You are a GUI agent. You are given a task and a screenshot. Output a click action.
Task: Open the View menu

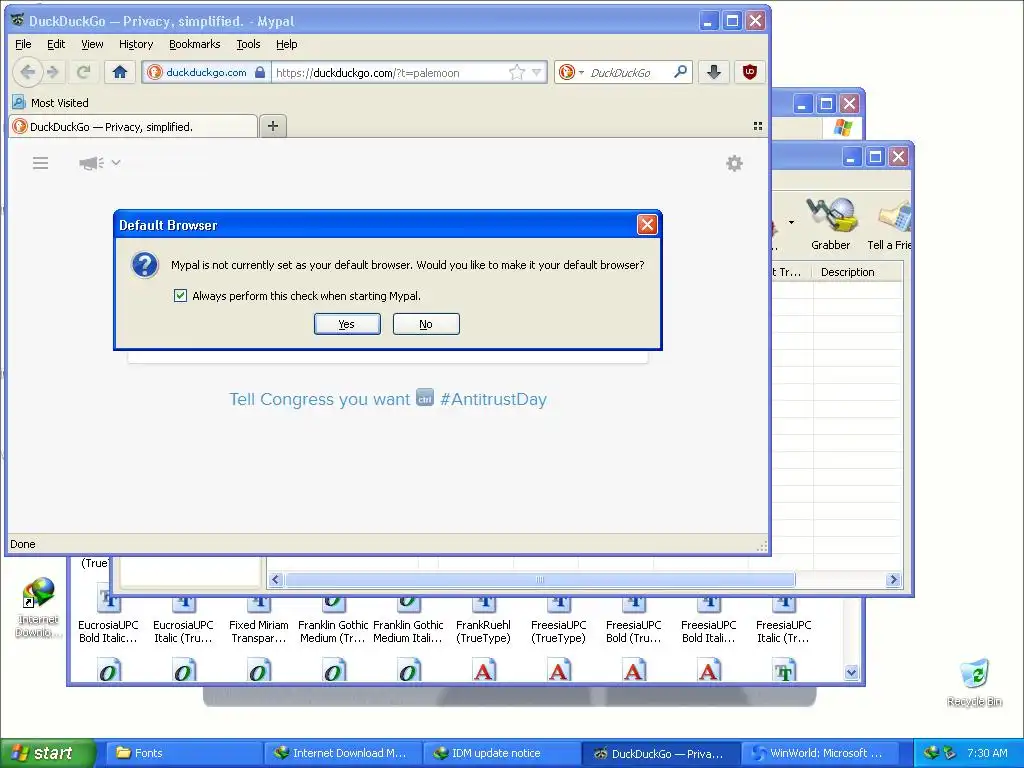click(92, 44)
